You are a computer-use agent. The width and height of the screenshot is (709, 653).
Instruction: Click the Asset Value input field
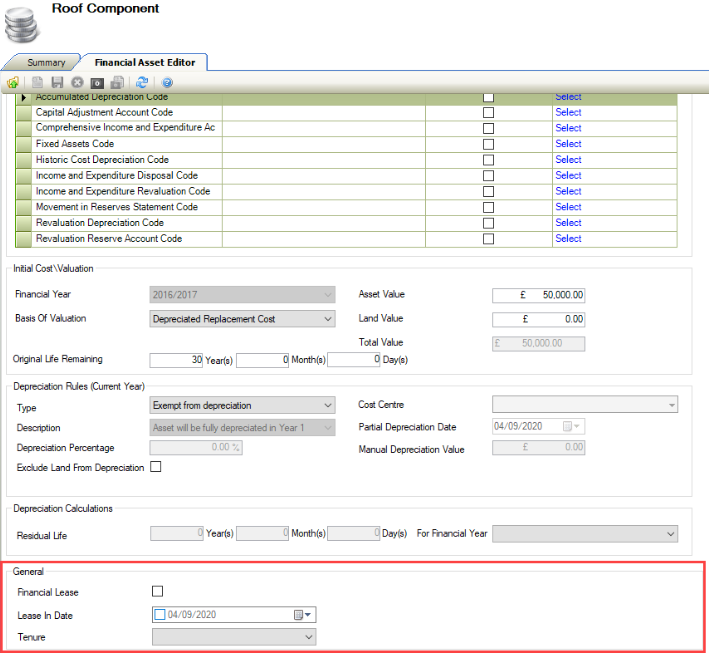(x=538, y=295)
